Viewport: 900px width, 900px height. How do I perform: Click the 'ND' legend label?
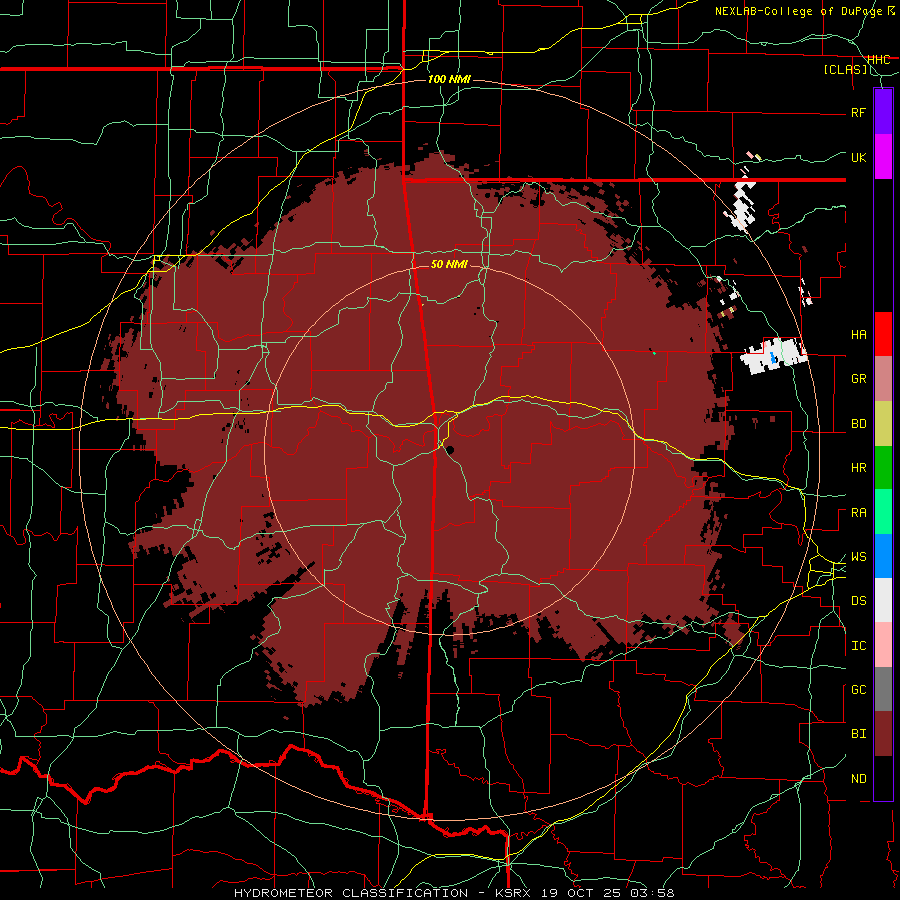[859, 779]
